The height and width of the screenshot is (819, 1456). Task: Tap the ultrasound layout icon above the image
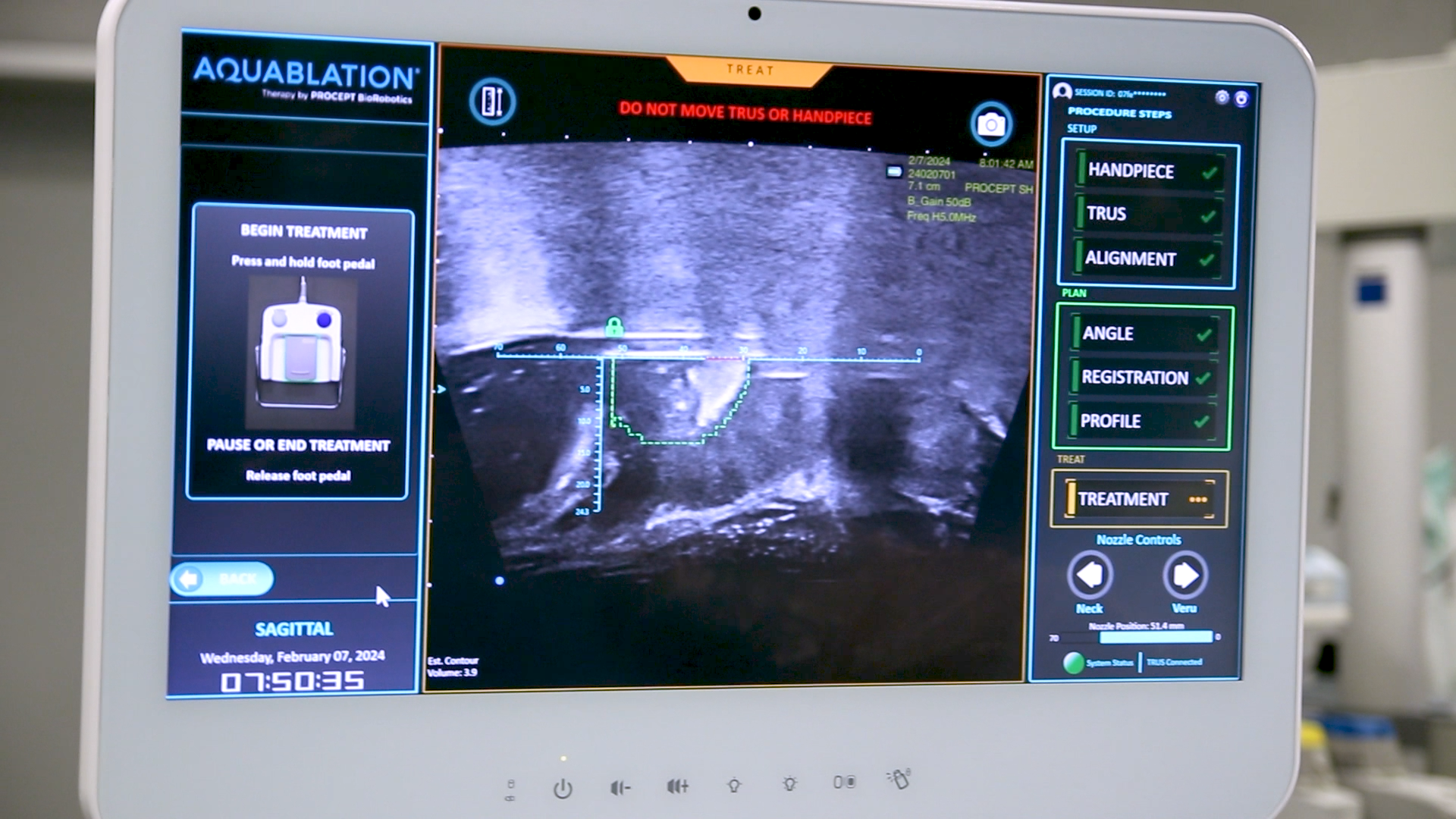pyautogui.click(x=492, y=102)
